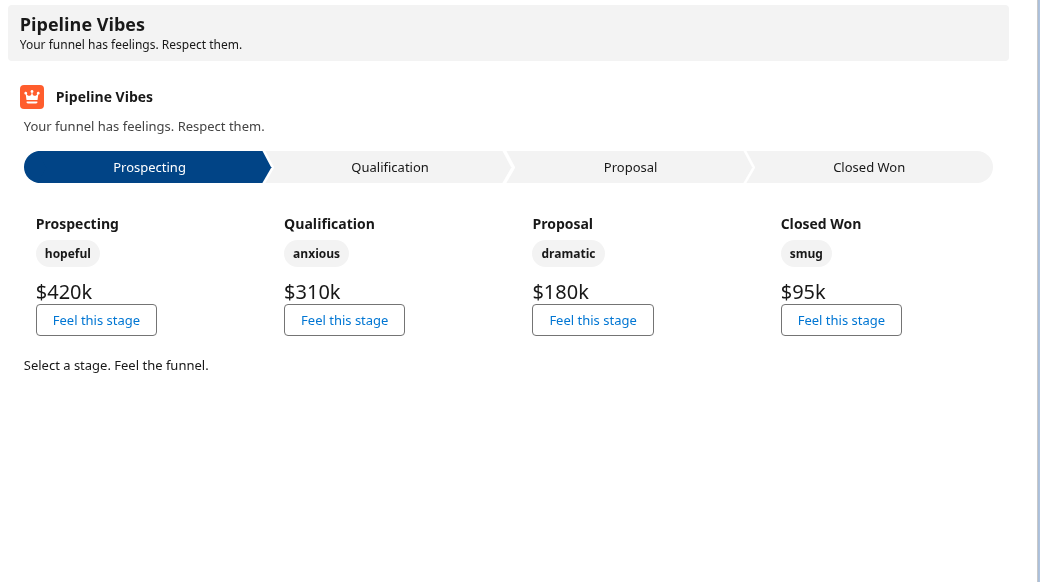Click the smug mood badge
This screenshot has height=582, width=1040.
pyautogui.click(x=806, y=254)
